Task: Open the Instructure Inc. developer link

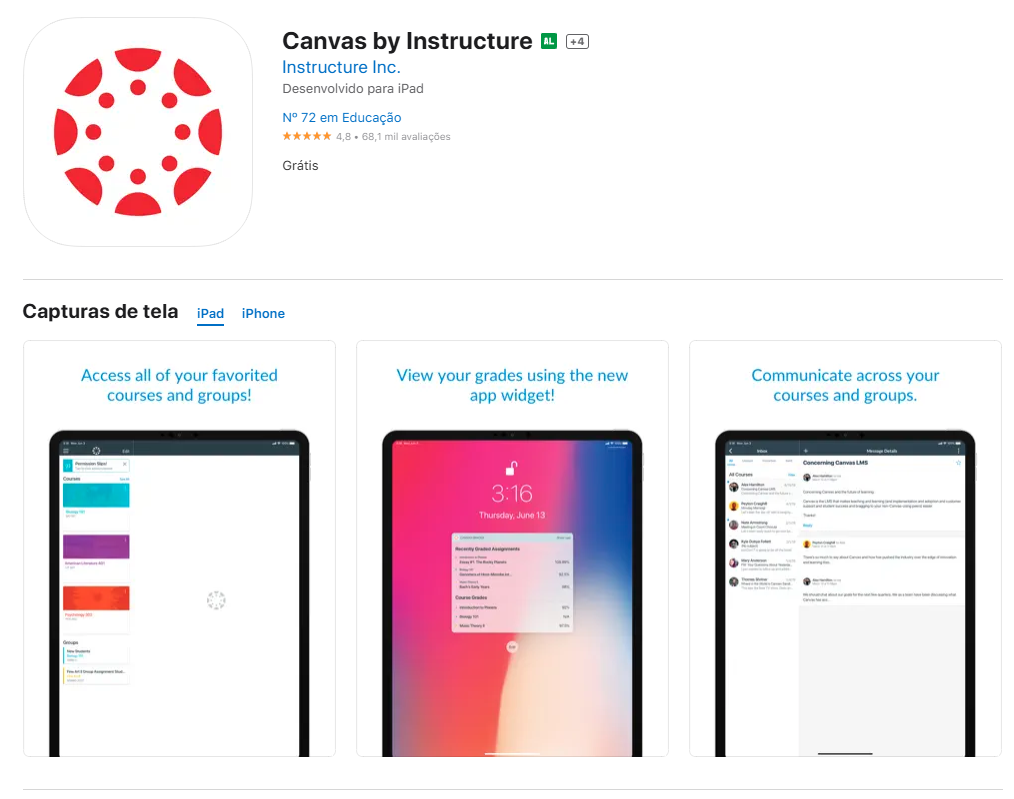Action: 341,67
